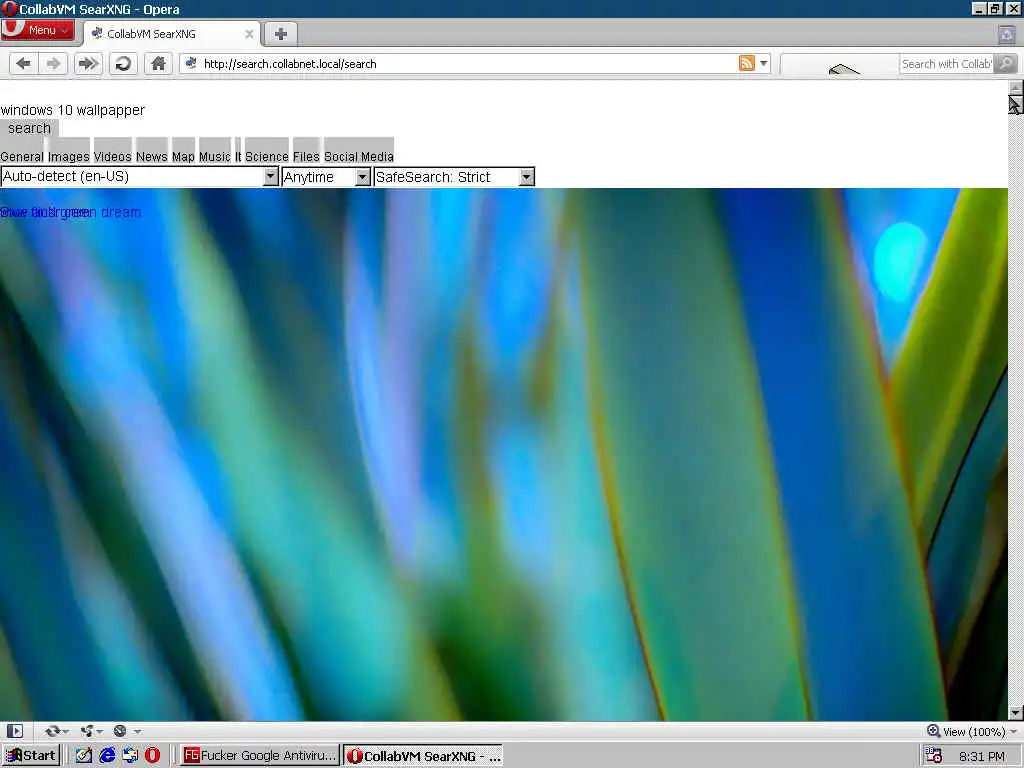Open the View (100%) zoom control
The width and height of the screenshot is (1024, 768).
(x=972, y=731)
